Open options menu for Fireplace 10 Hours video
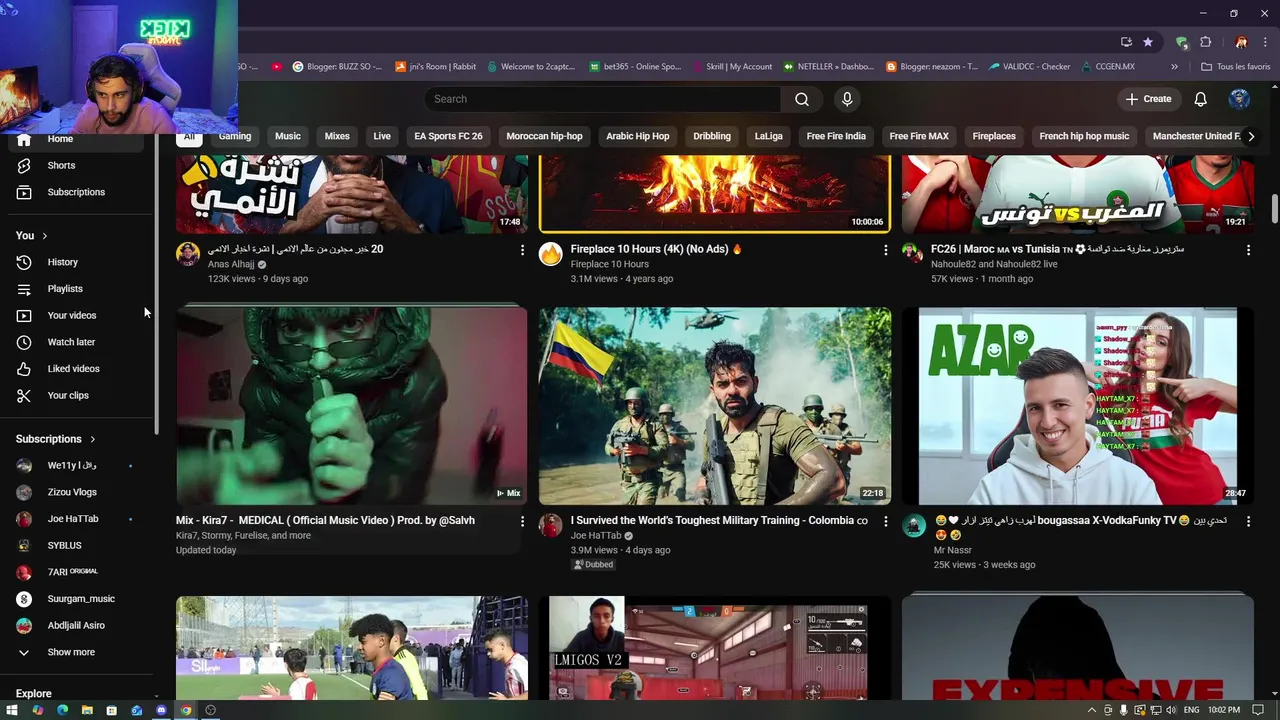This screenshot has width=1280, height=720. click(885, 250)
